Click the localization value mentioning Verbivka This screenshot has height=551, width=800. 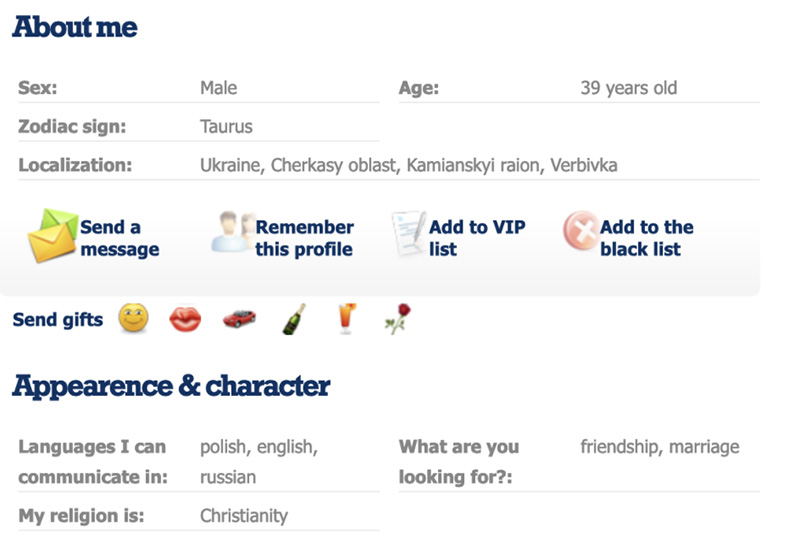pos(408,165)
